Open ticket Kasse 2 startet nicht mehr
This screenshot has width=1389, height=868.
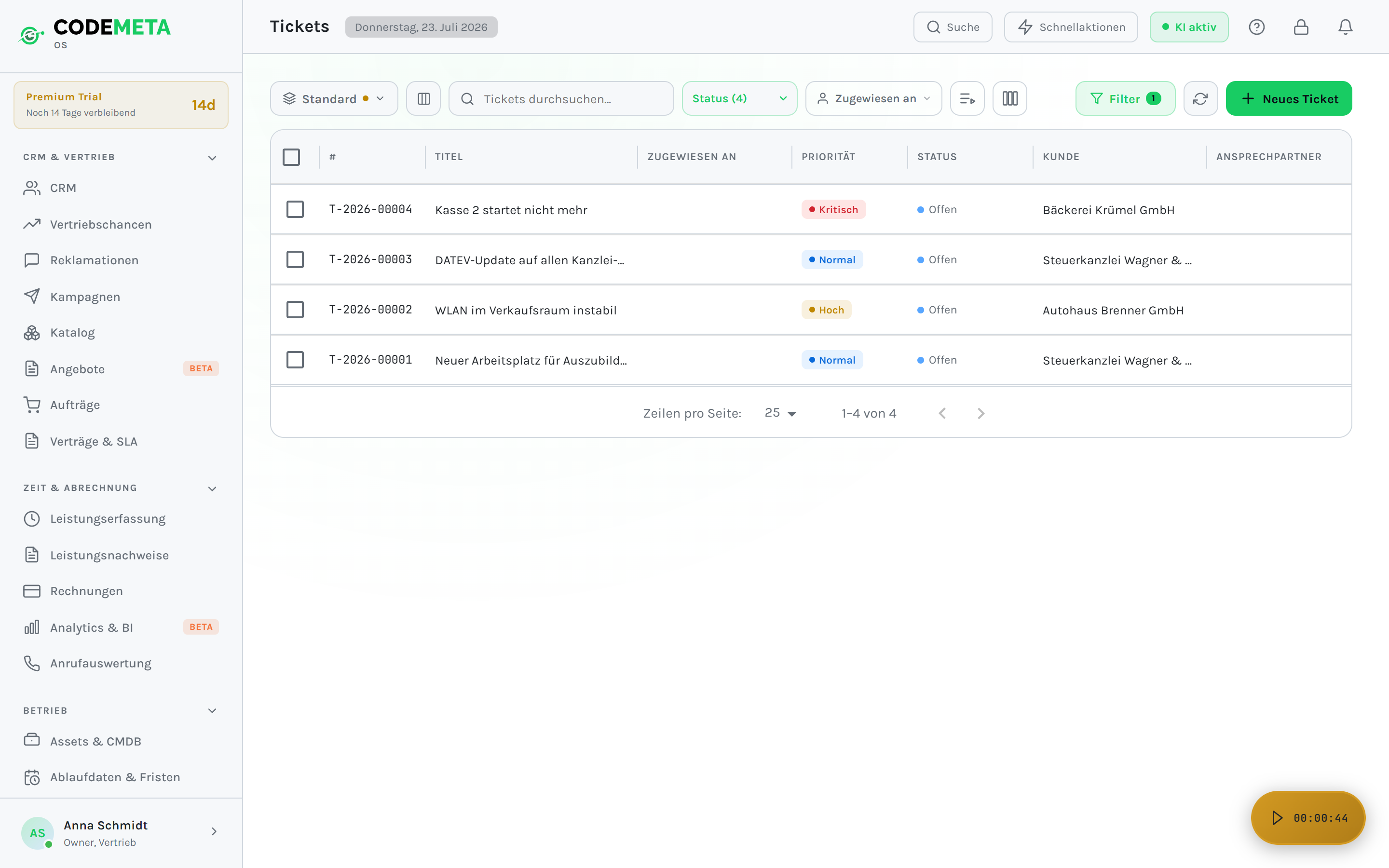point(511,210)
